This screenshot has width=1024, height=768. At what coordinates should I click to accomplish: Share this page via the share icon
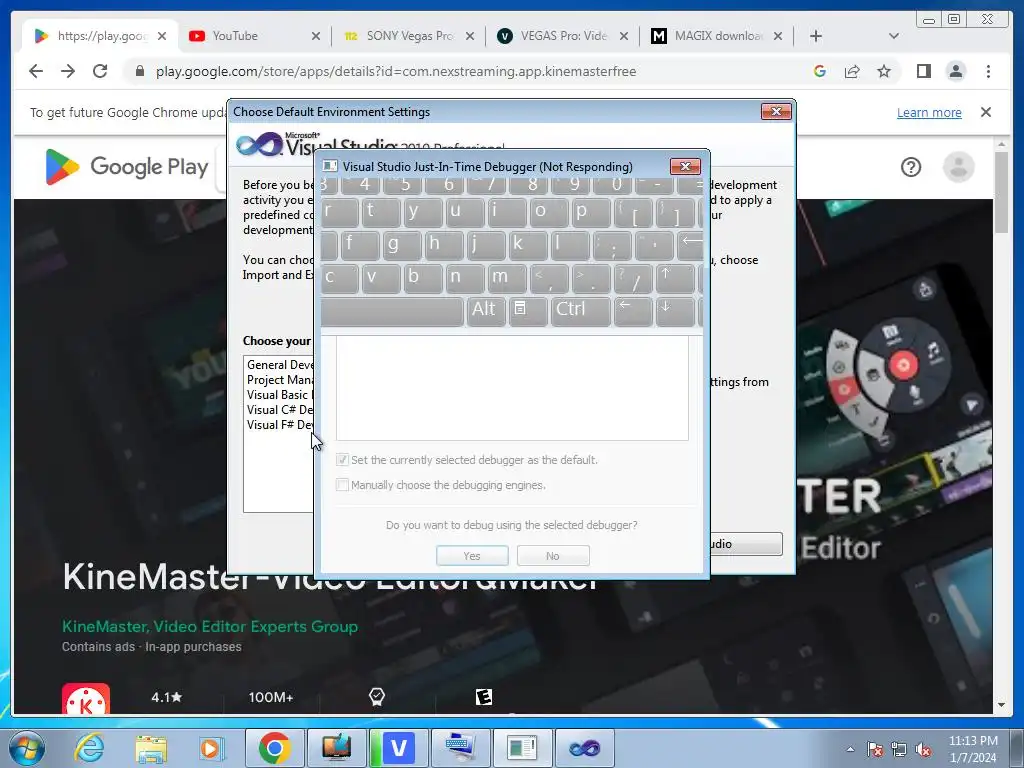pyautogui.click(x=852, y=71)
